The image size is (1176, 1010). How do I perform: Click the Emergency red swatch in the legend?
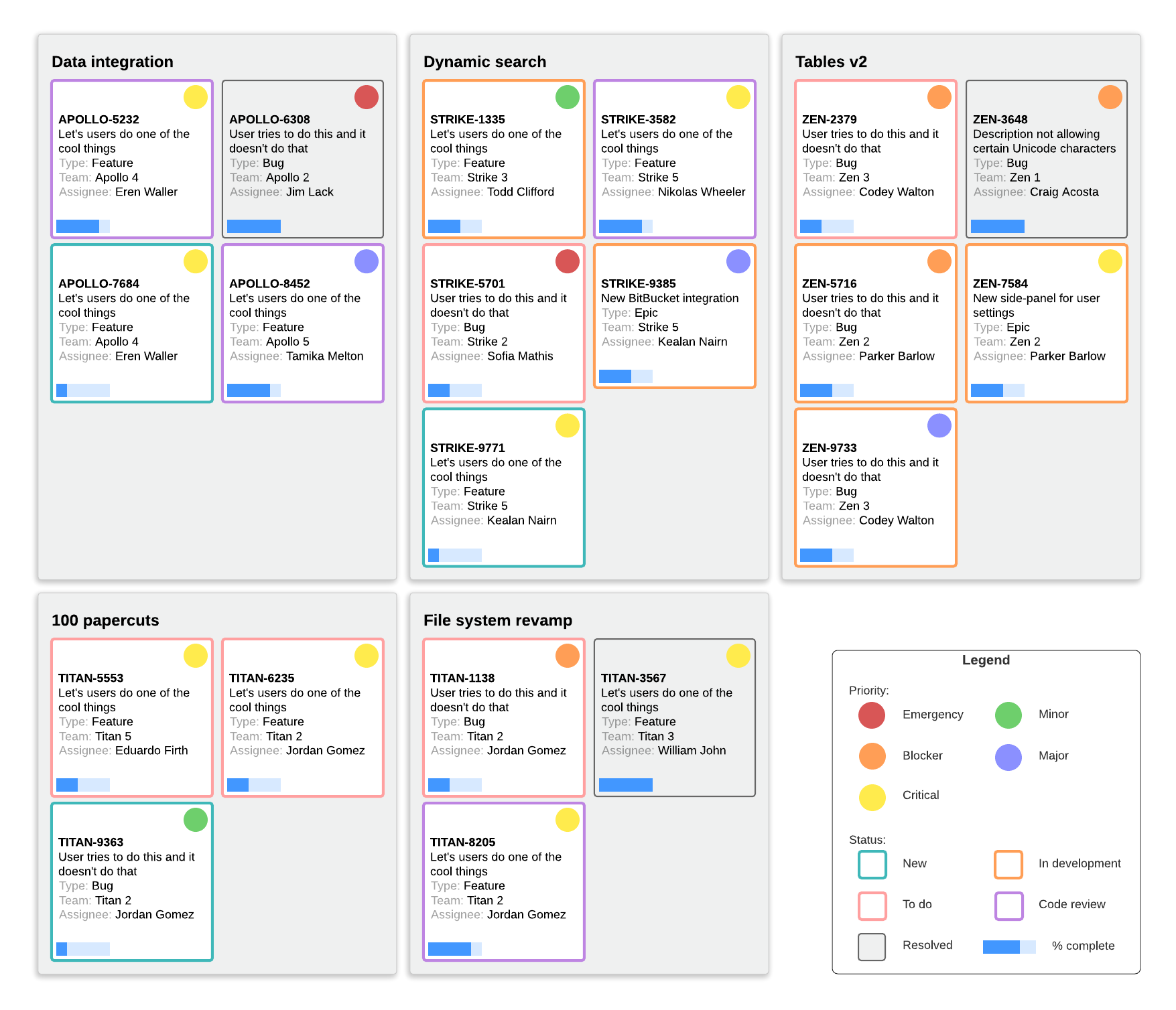click(x=872, y=715)
